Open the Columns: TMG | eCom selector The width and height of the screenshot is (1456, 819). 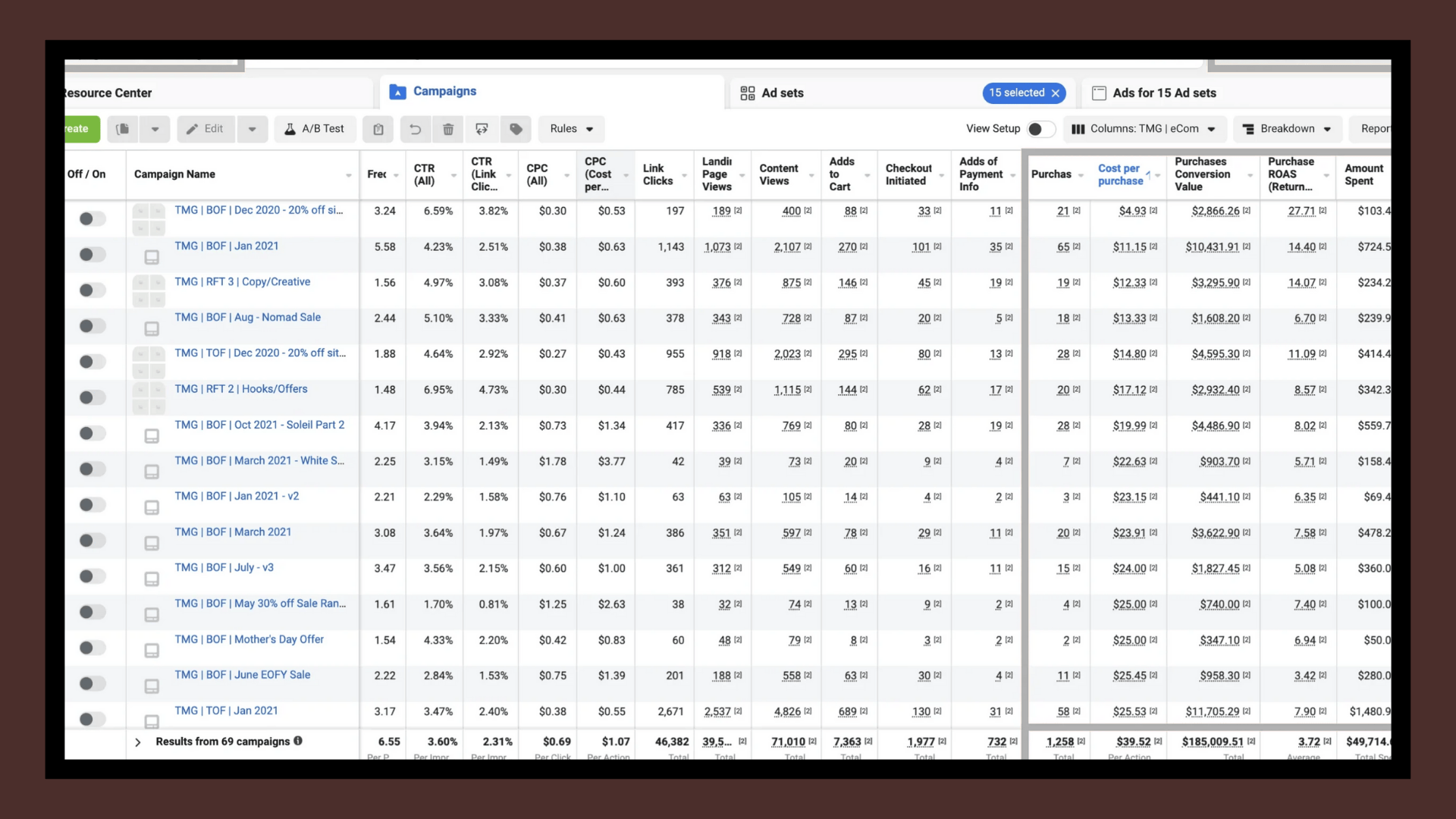click(1144, 129)
